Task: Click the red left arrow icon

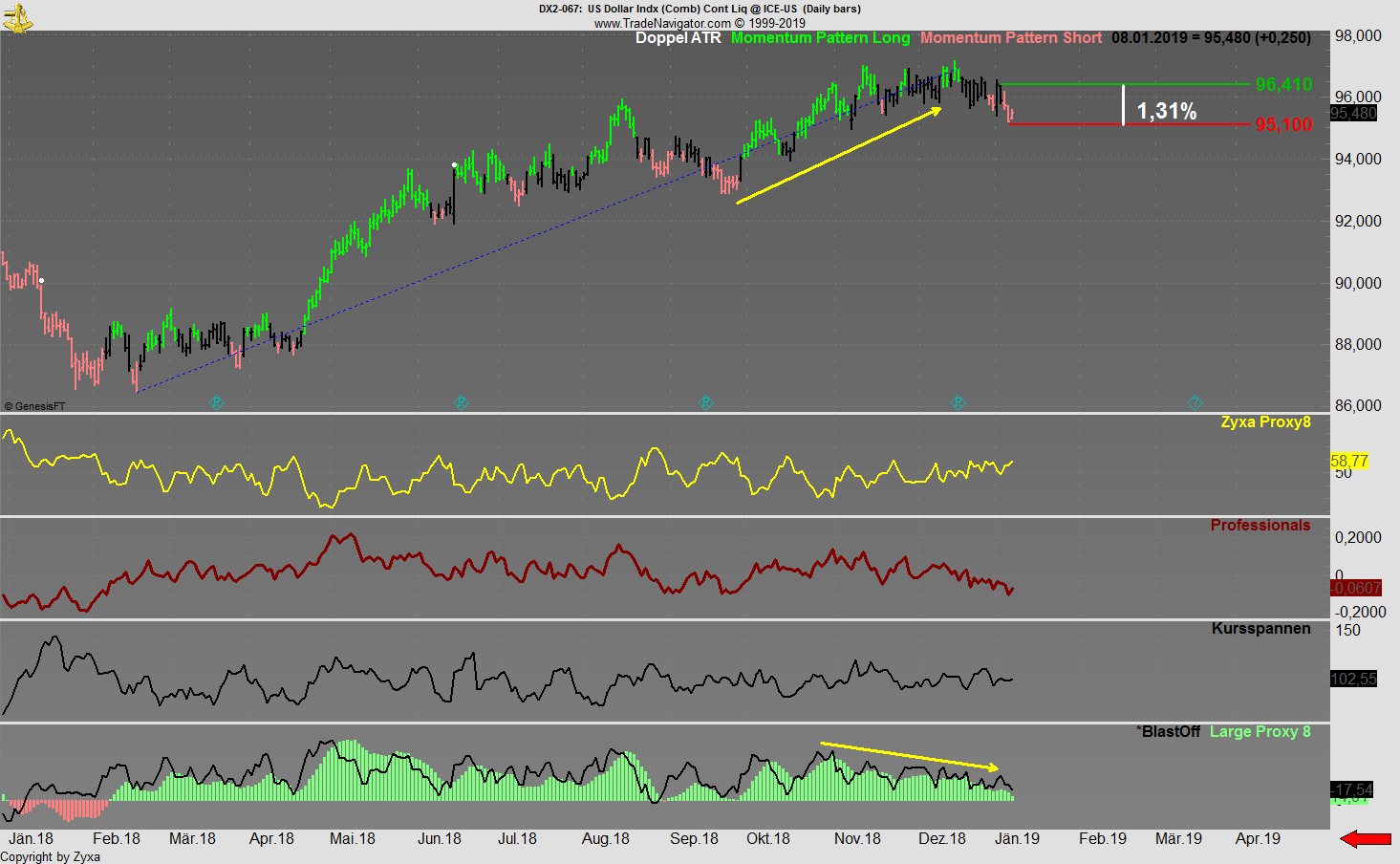Action: (x=1365, y=839)
